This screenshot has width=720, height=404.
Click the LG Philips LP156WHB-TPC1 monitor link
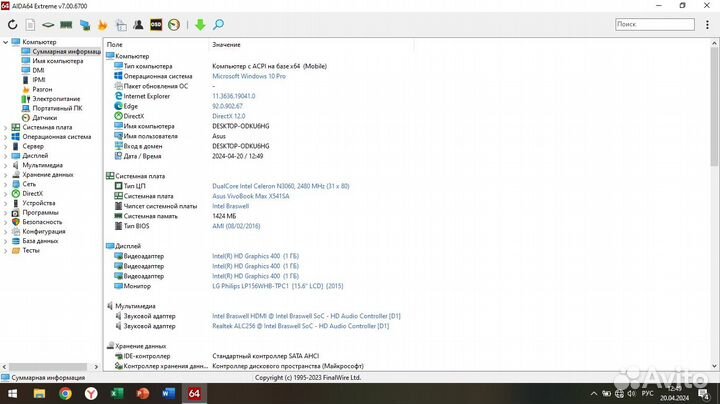tap(278, 286)
